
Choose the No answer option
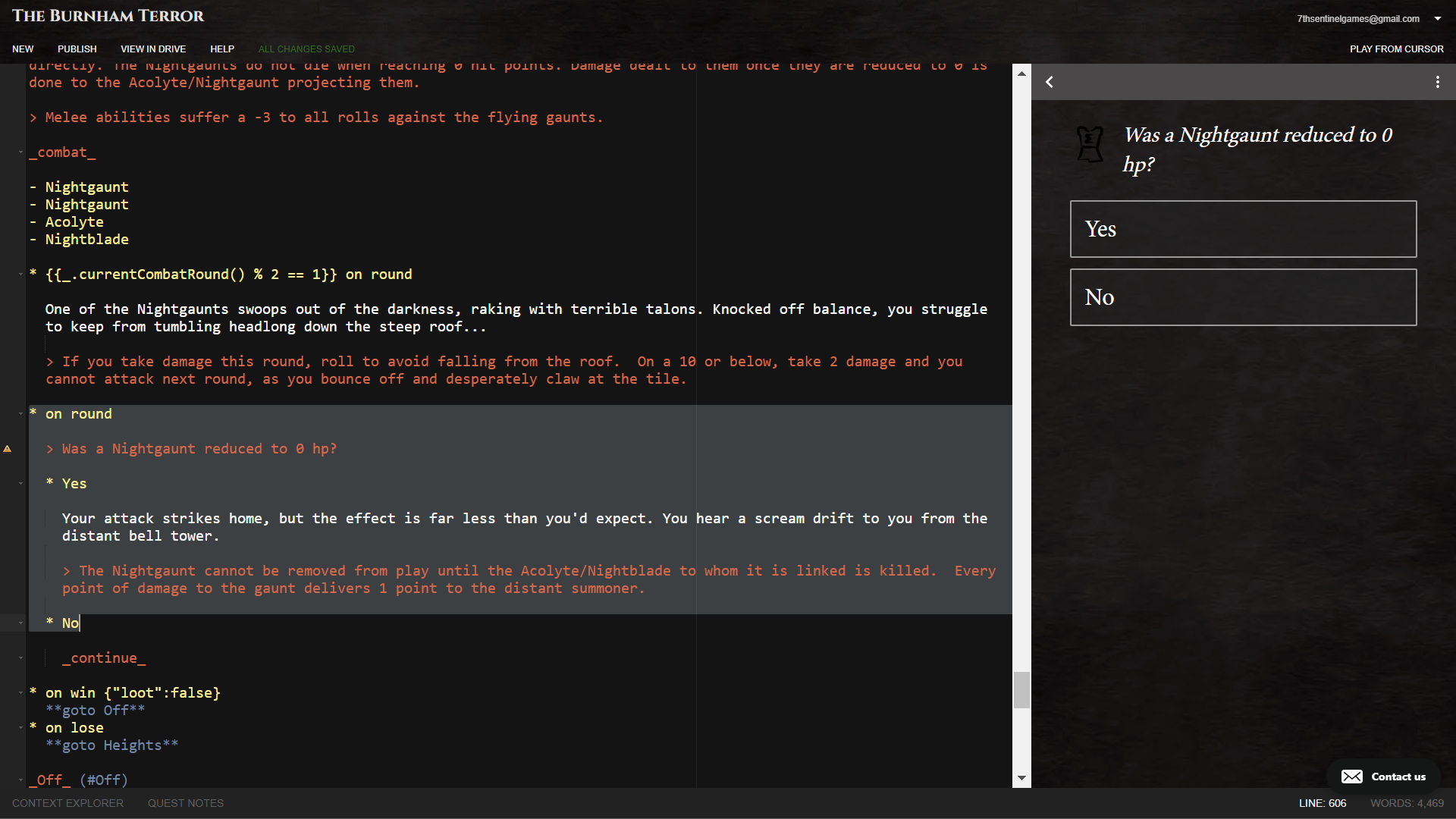coord(1243,297)
